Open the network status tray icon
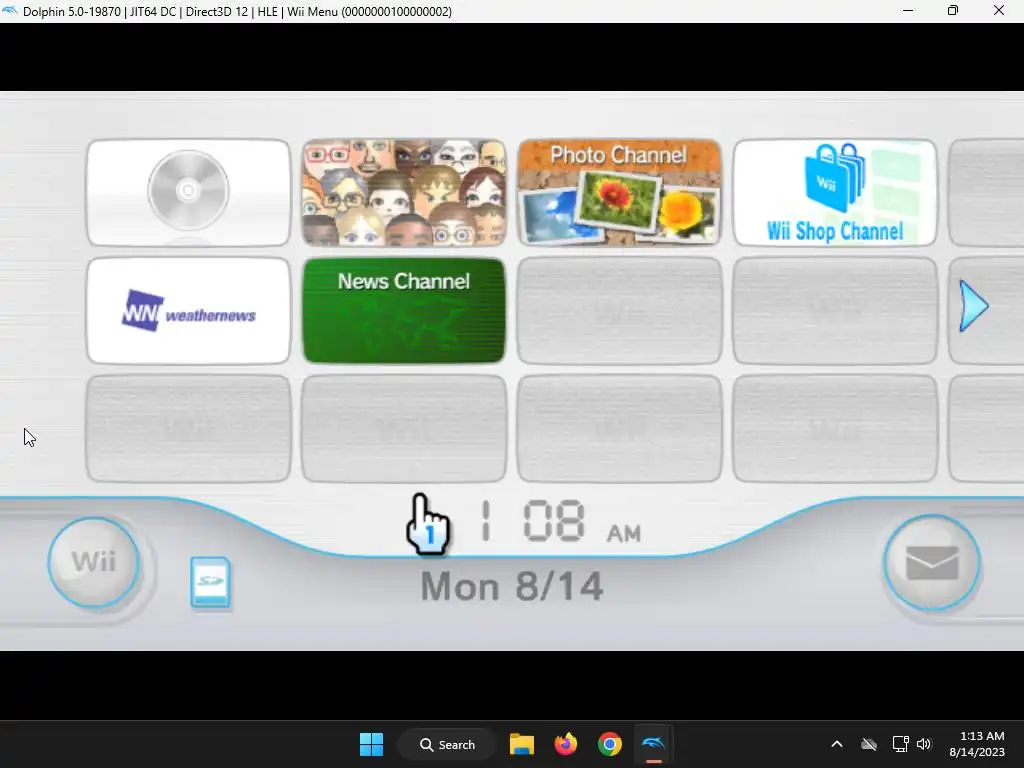1024x768 pixels. click(901, 744)
